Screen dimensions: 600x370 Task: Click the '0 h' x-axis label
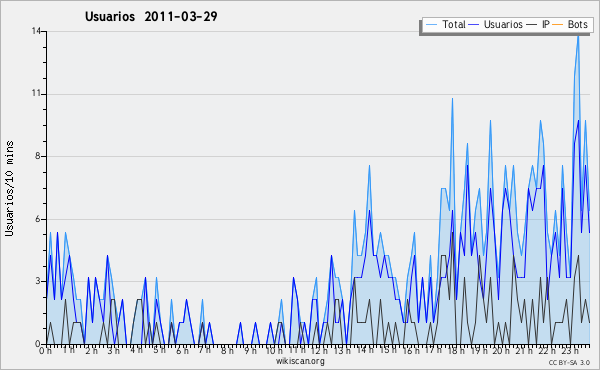coord(46,350)
